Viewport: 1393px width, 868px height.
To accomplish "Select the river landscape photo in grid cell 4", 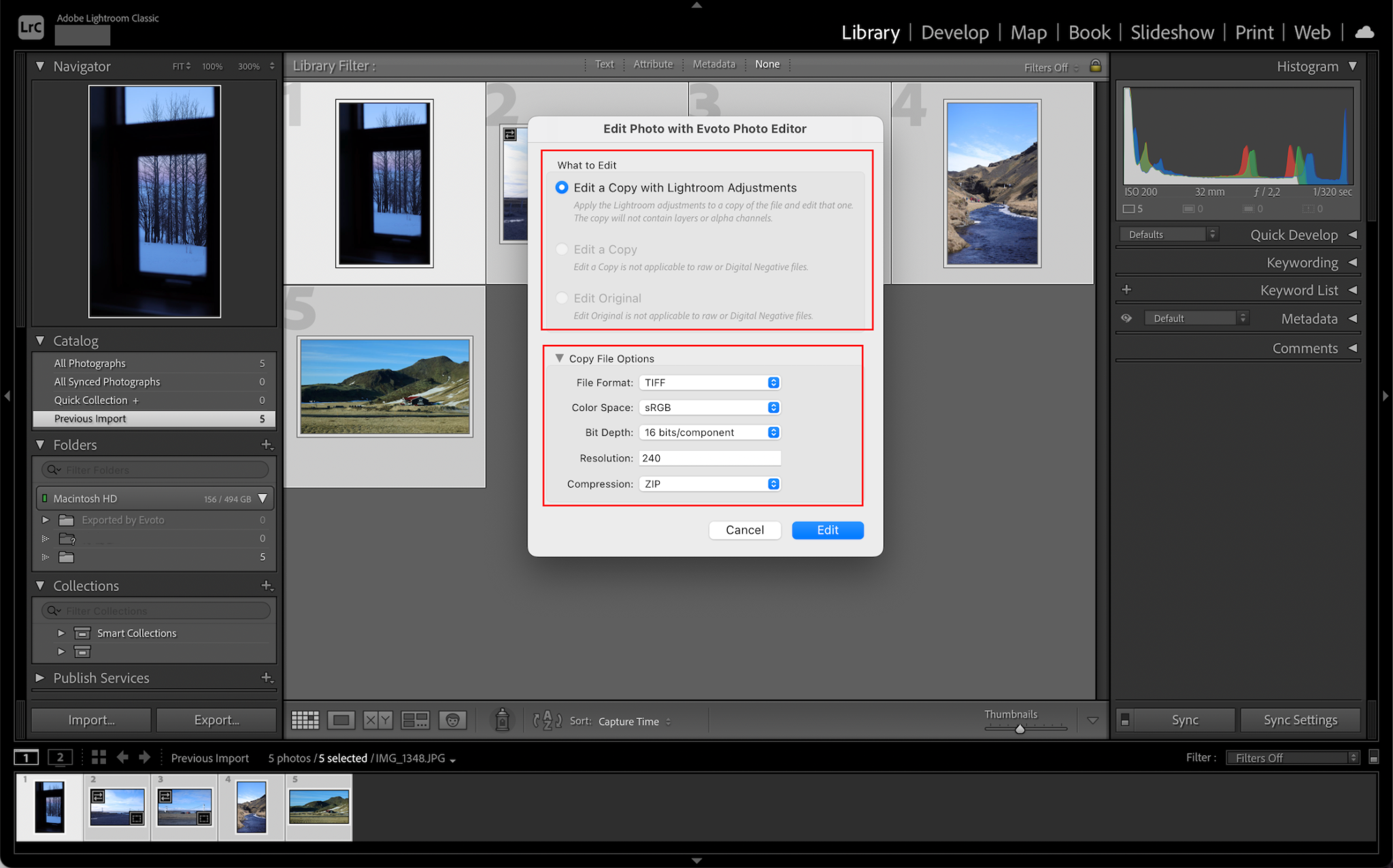I will (x=992, y=184).
